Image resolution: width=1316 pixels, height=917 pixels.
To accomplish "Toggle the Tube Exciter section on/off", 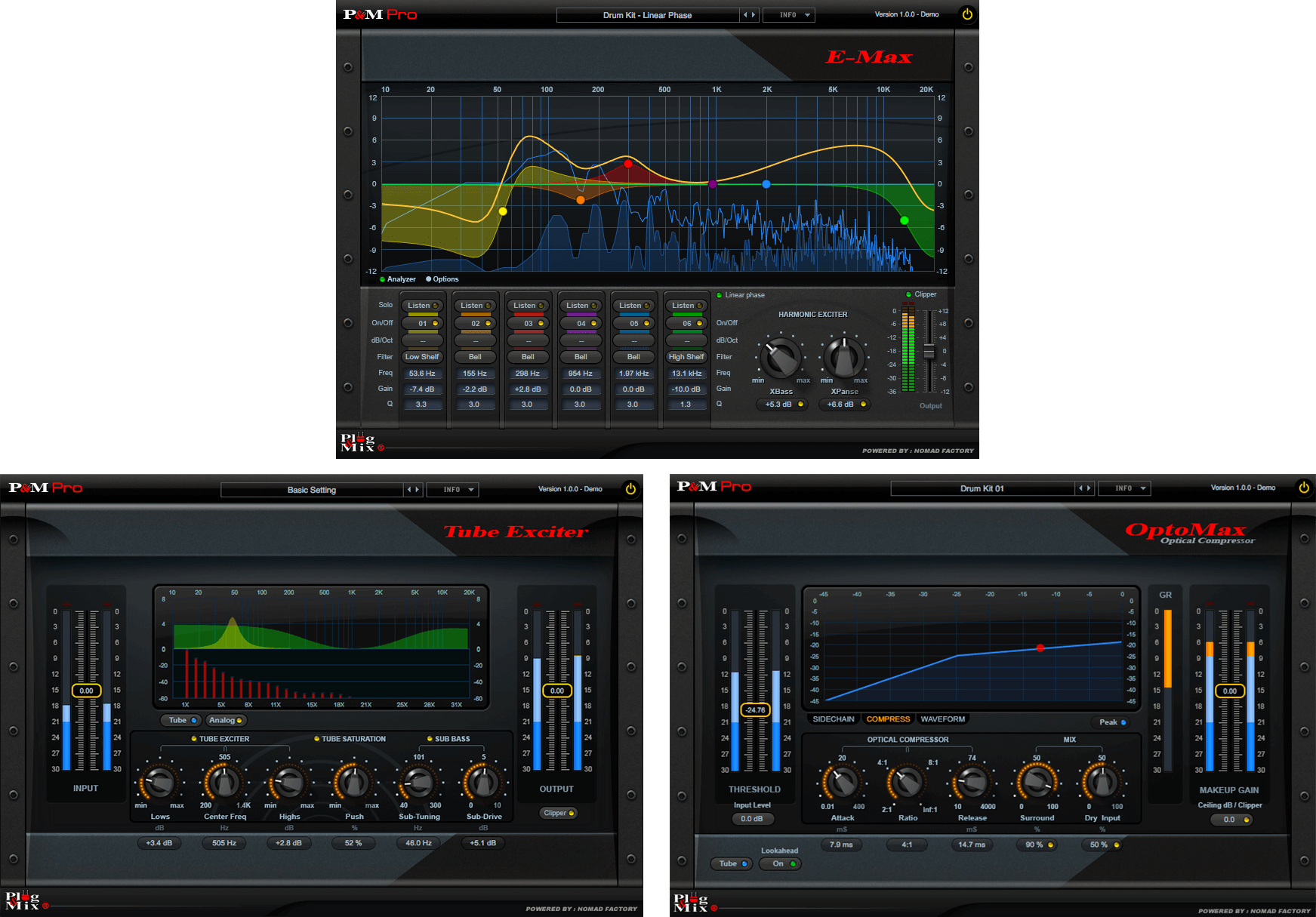I will pos(220,739).
